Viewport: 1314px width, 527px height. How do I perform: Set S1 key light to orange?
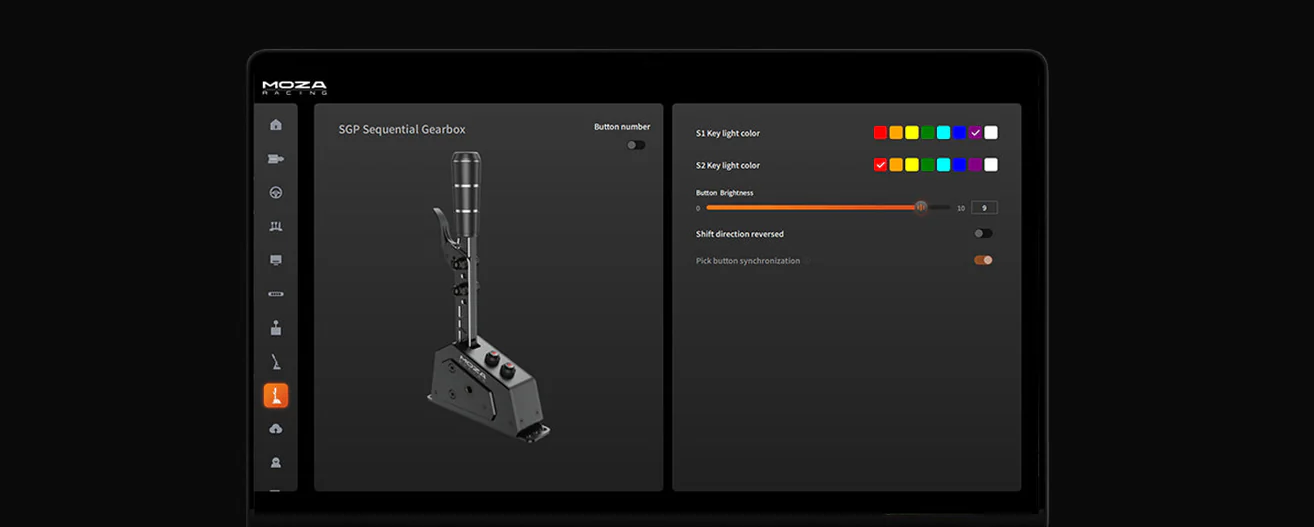[896, 133]
